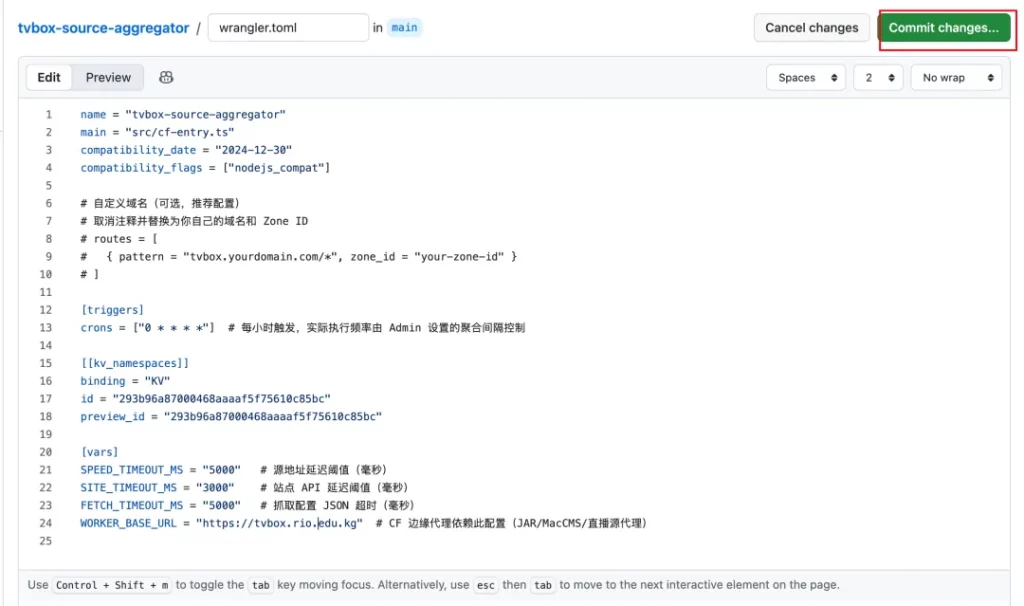Open the Spaces indent mode dropdown
The width and height of the screenshot is (1024, 606).
(806, 78)
